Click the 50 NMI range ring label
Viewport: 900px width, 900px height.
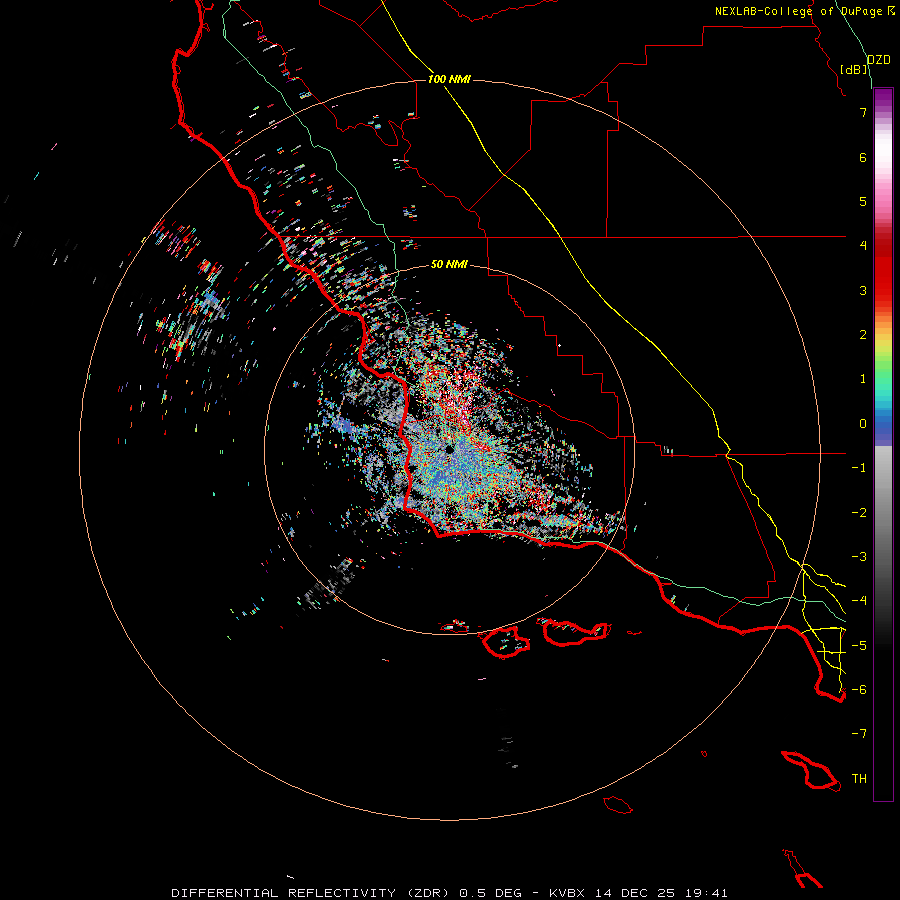pos(449,264)
